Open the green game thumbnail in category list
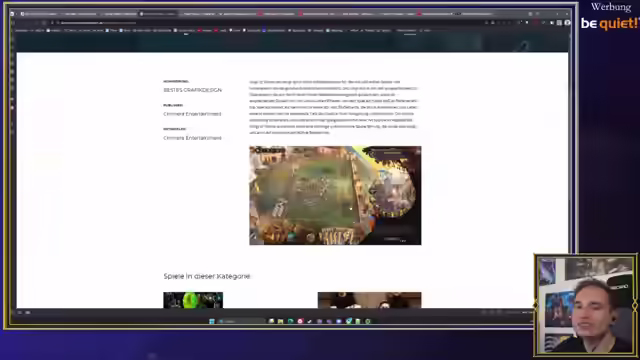640x360 pixels. click(x=193, y=300)
